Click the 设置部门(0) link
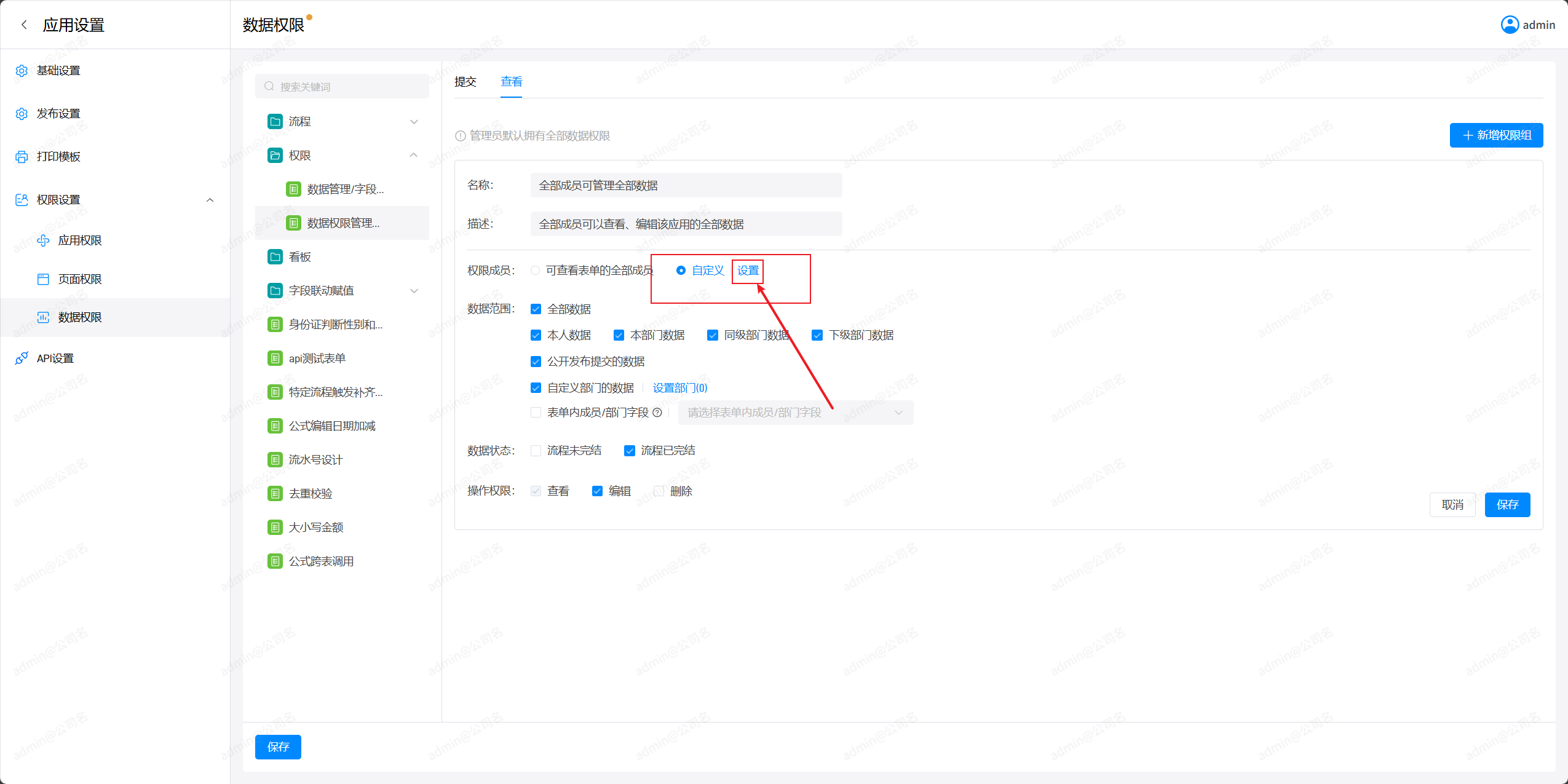The width and height of the screenshot is (1568, 784). pyautogui.click(x=679, y=388)
